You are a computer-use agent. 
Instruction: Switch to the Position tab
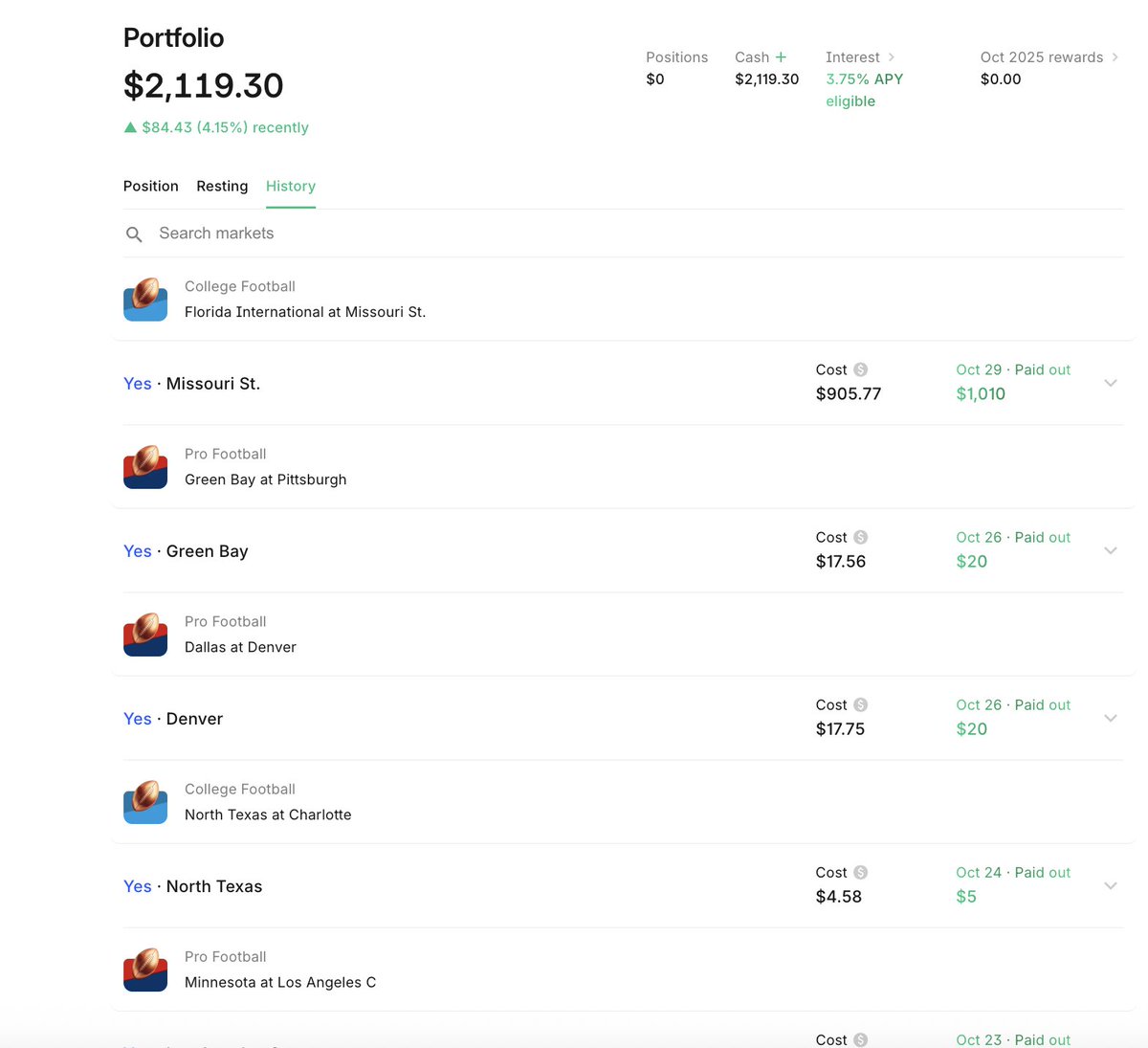pyautogui.click(x=151, y=186)
